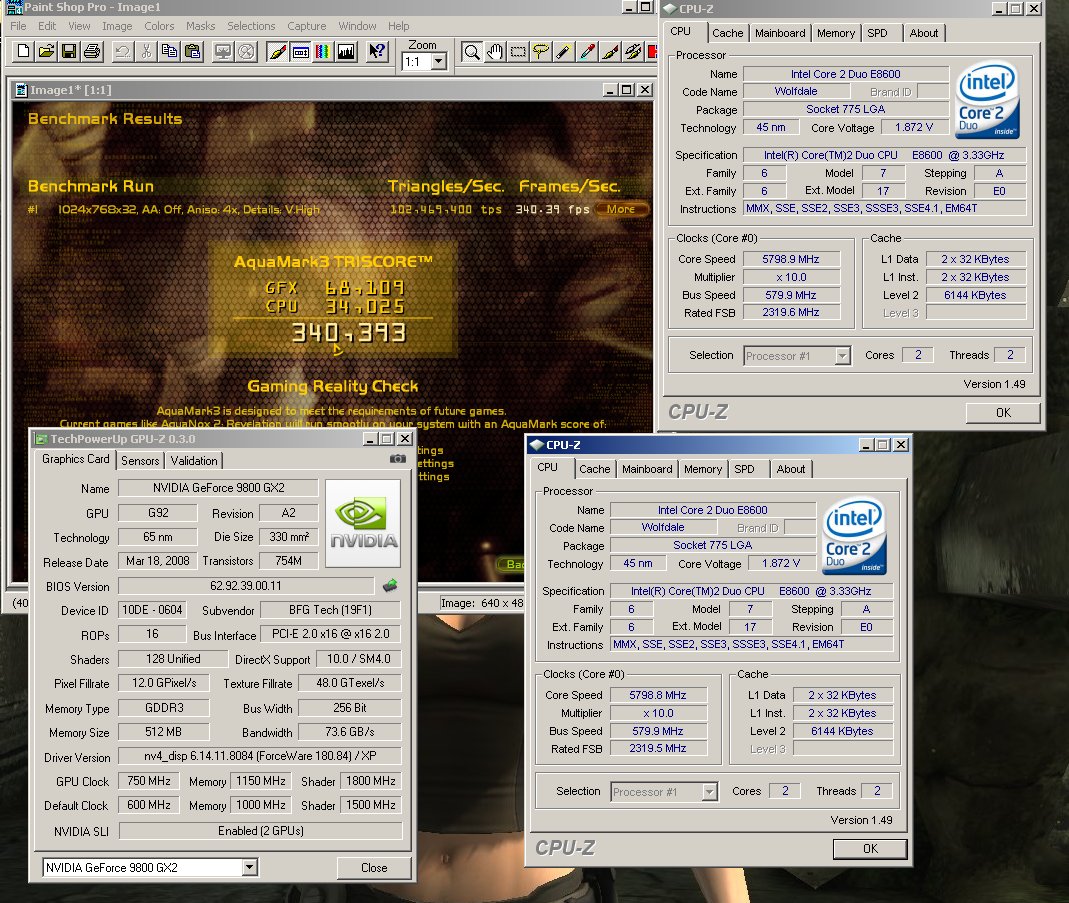Open the File menu in Paint Shop Pro

pos(18,26)
